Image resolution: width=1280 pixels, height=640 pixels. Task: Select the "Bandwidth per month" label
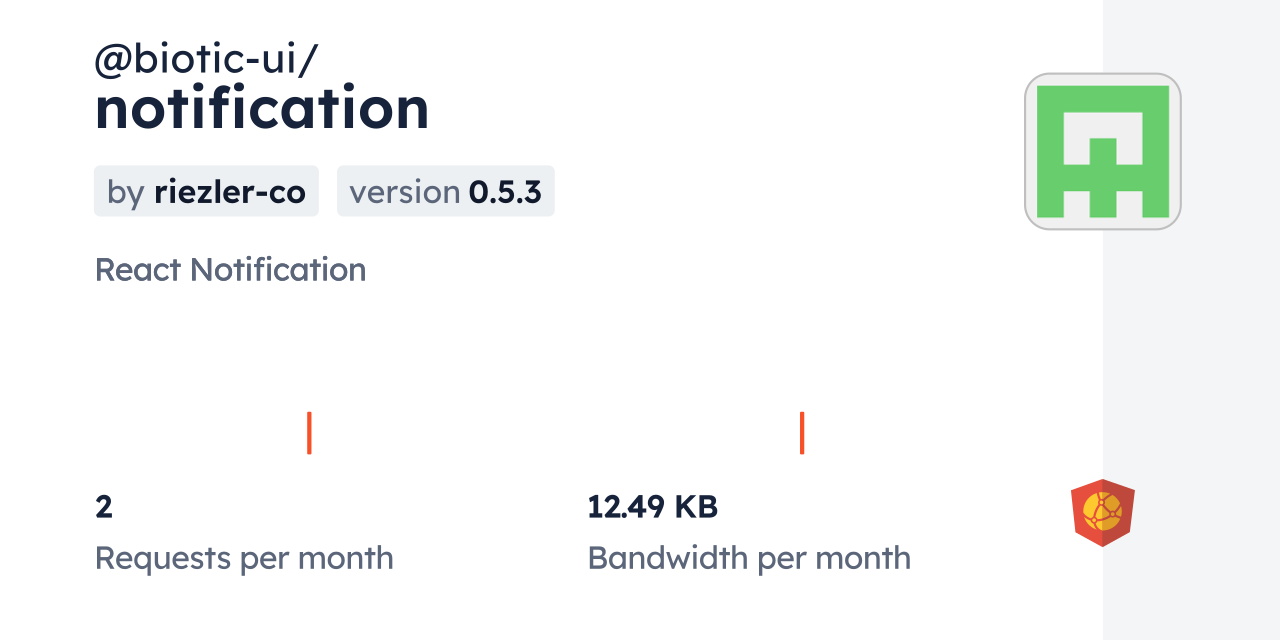click(x=749, y=558)
